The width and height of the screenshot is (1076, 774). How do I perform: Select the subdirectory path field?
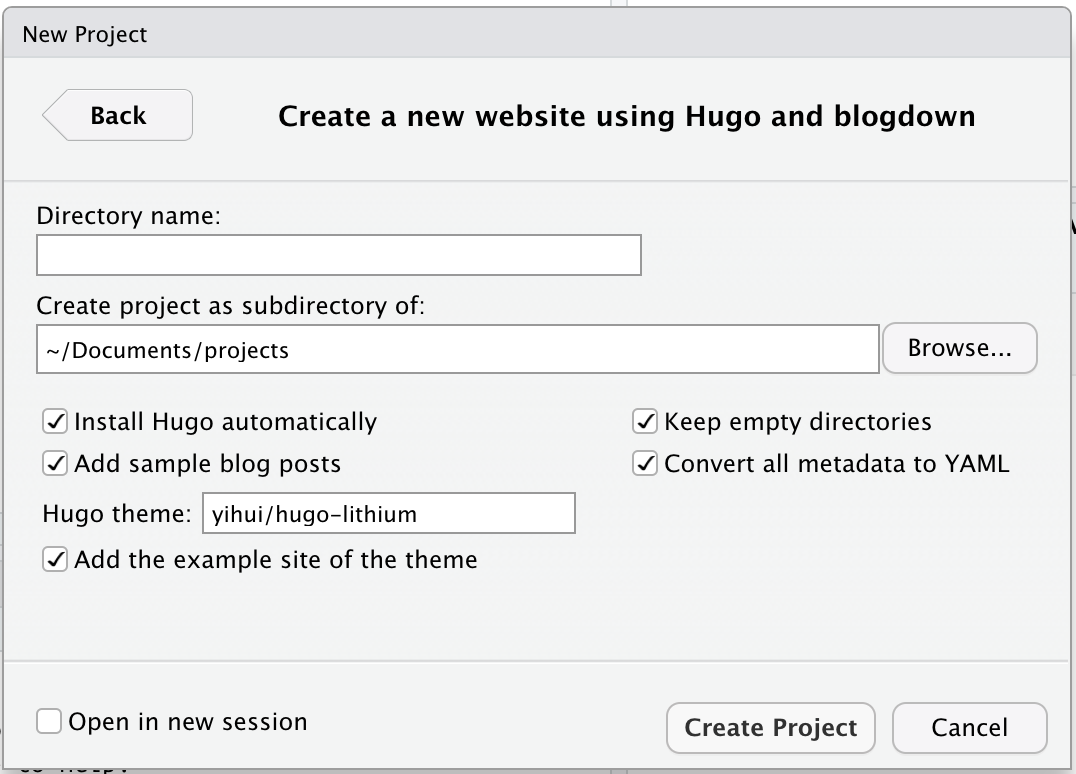(457, 348)
